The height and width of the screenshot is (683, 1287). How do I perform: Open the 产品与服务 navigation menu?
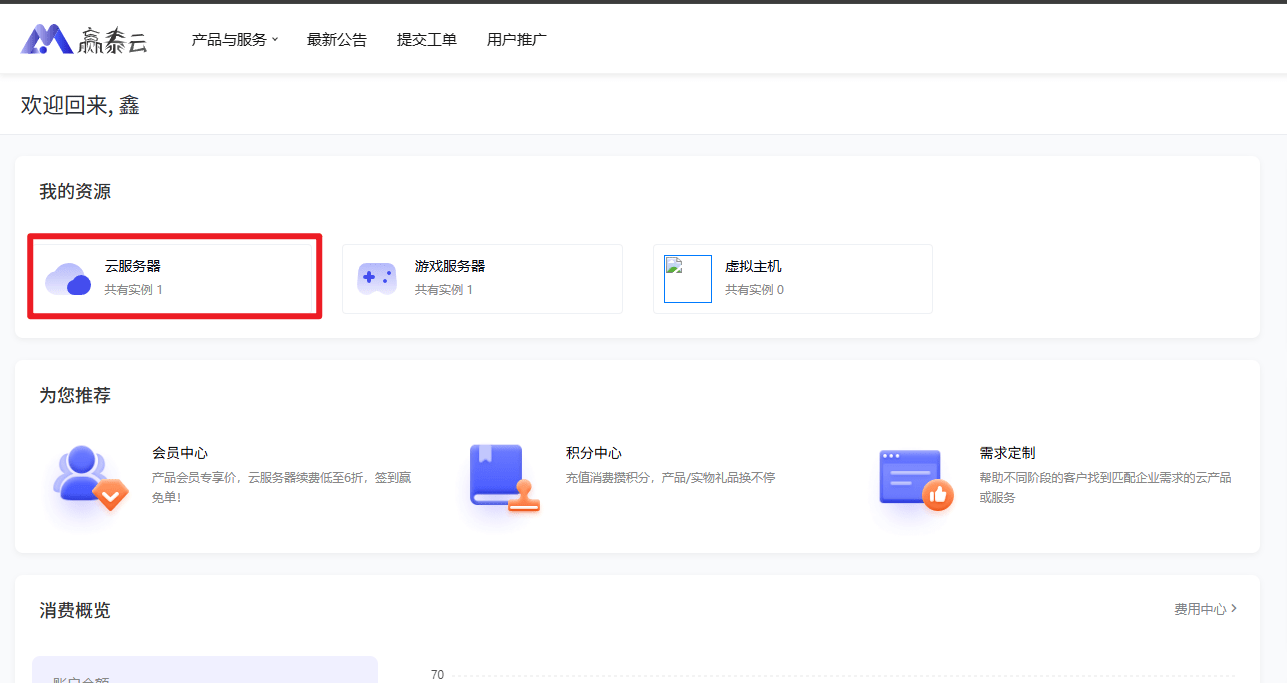click(229, 40)
